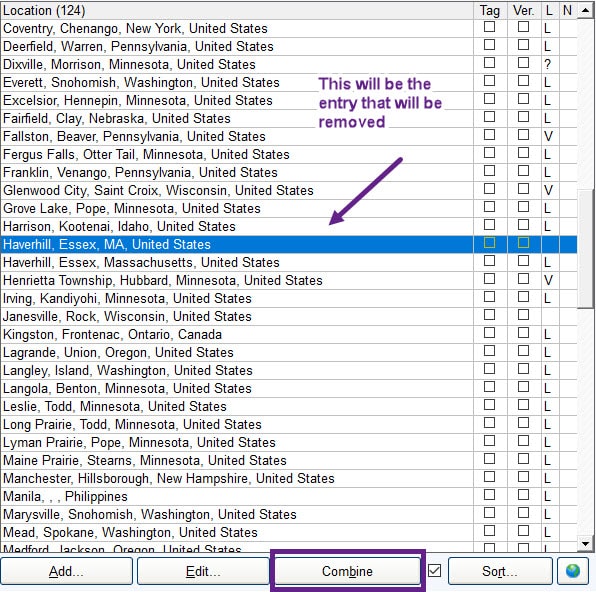Click the vertical scrollbar thumb
This screenshot has height=592, width=596.
tap(586, 248)
